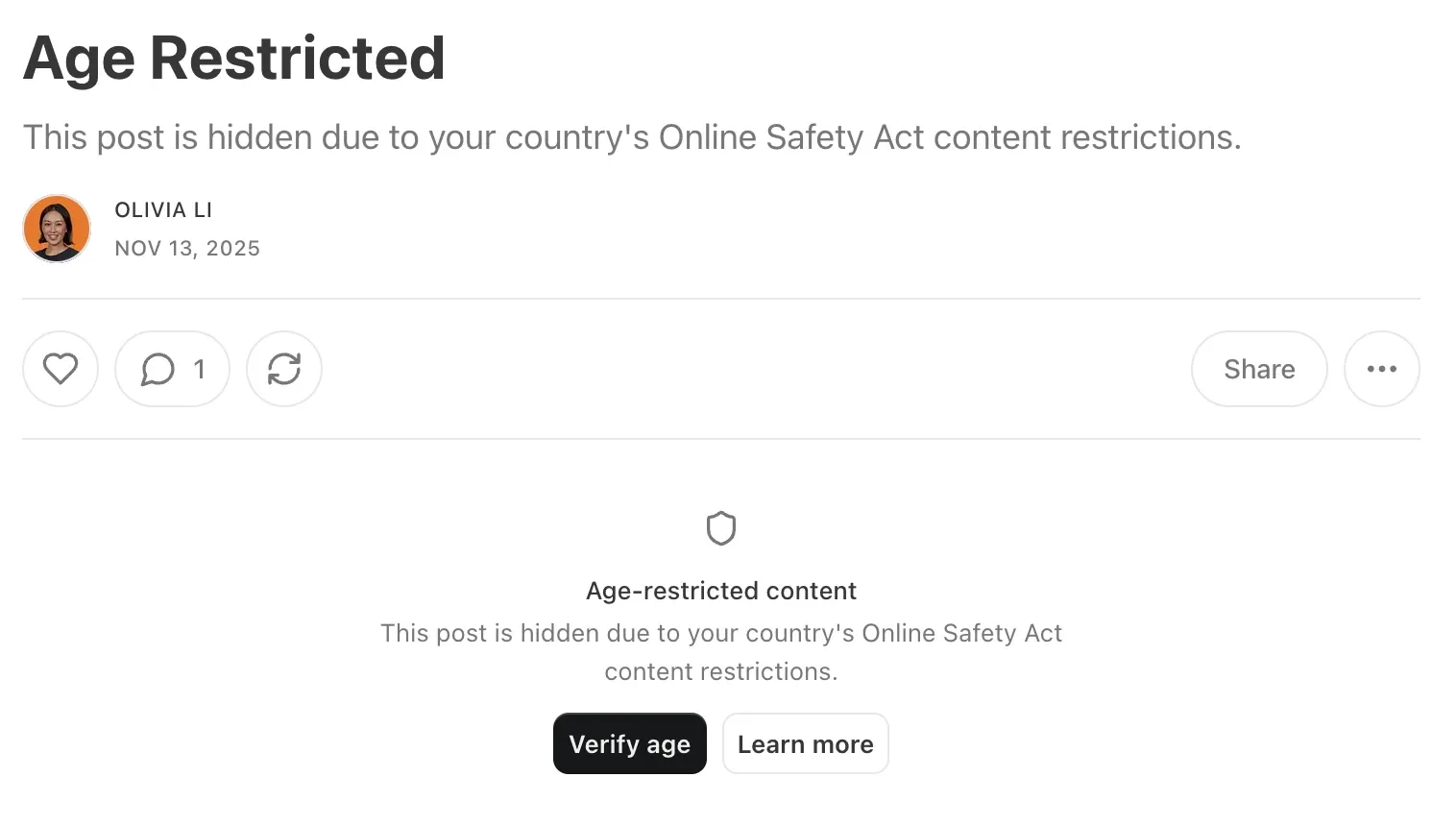Open author name OLIVIA LI
The width and height of the screenshot is (1456, 826).
[x=163, y=210]
